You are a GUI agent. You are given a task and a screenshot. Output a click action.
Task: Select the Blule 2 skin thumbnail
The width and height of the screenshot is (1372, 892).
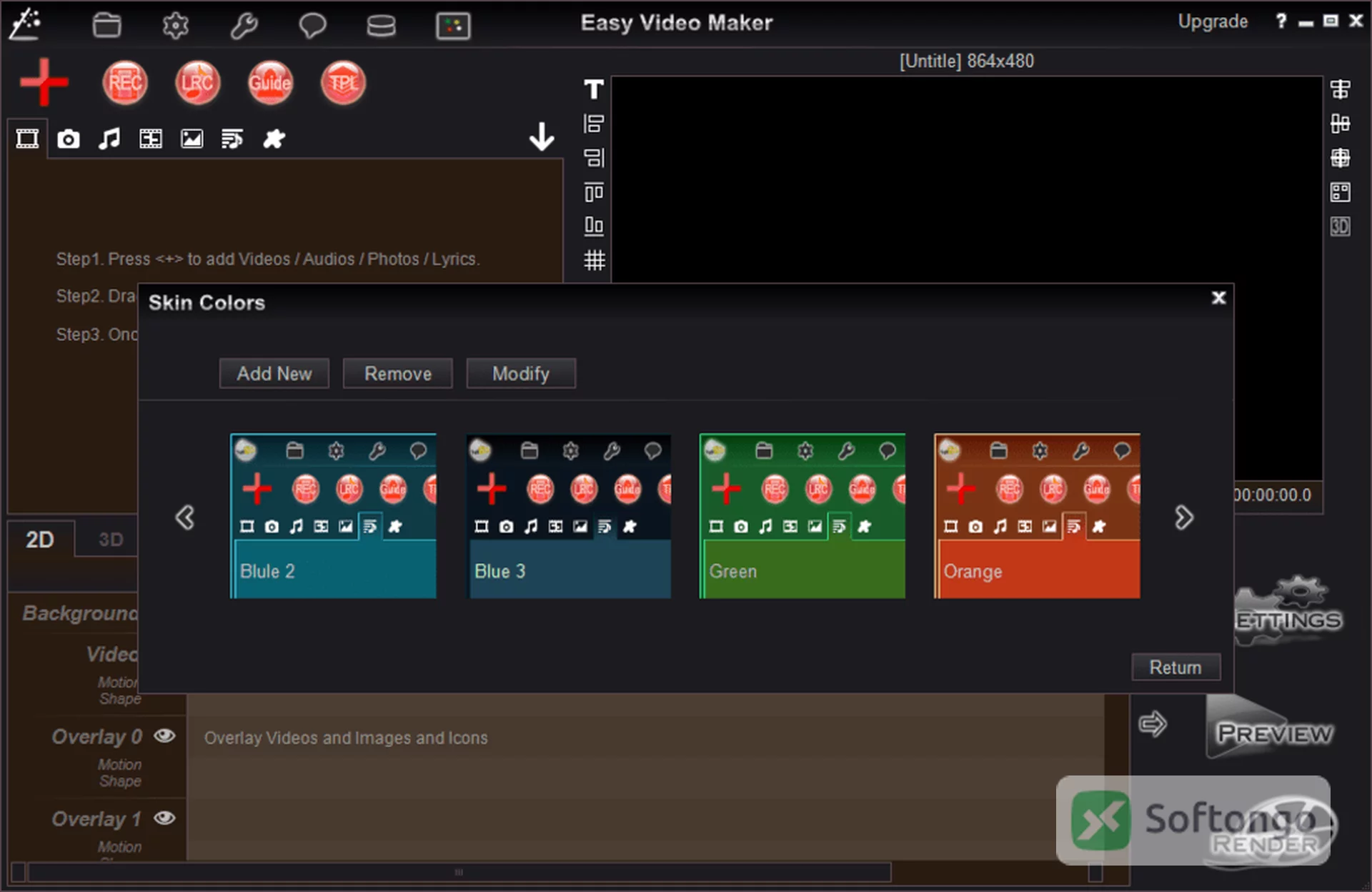pyautogui.click(x=333, y=515)
